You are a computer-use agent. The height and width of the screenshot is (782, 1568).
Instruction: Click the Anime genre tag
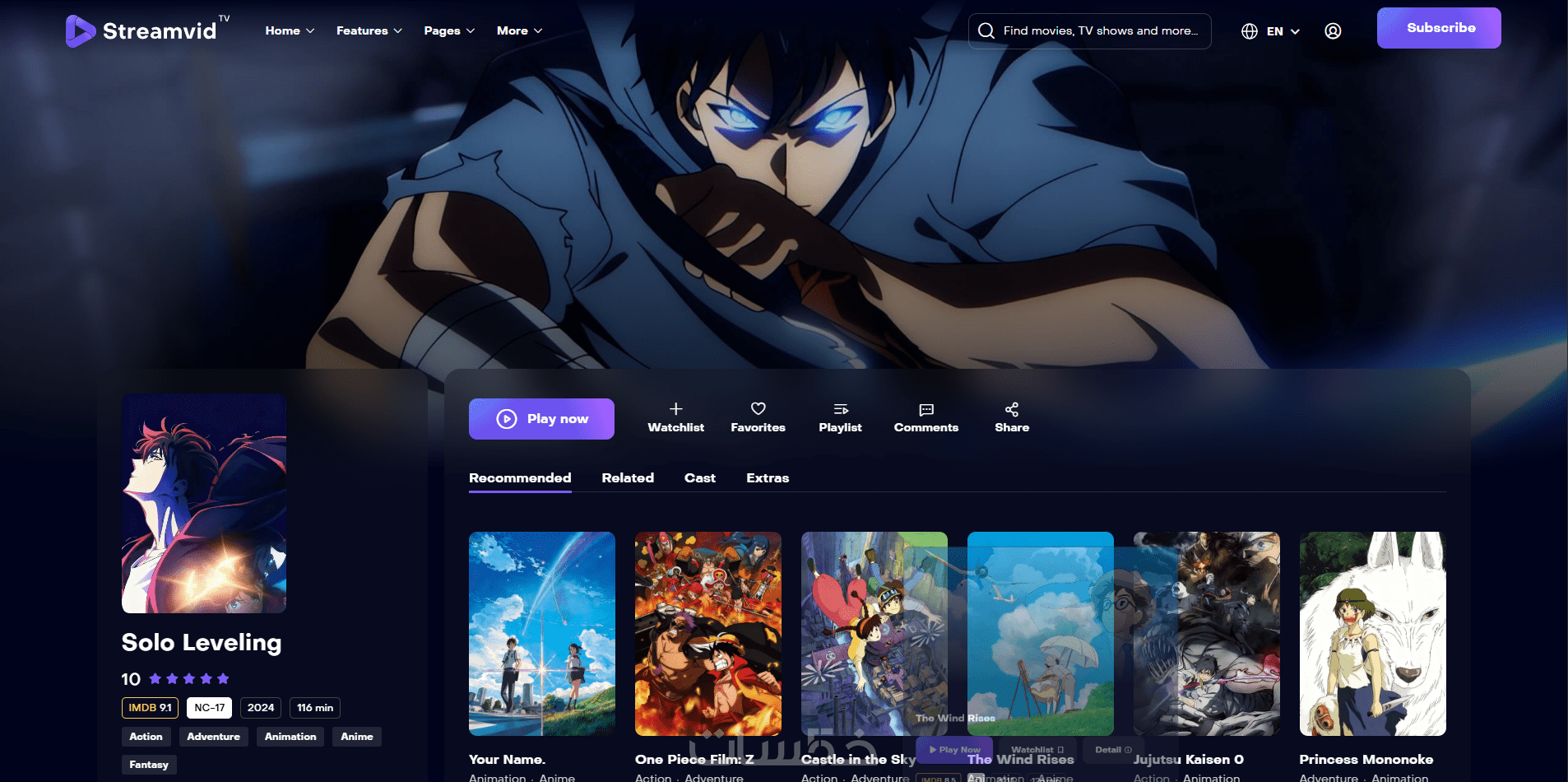coord(357,737)
